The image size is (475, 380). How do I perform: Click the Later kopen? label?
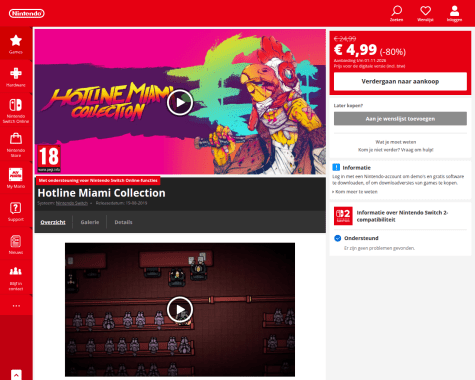(x=348, y=105)
